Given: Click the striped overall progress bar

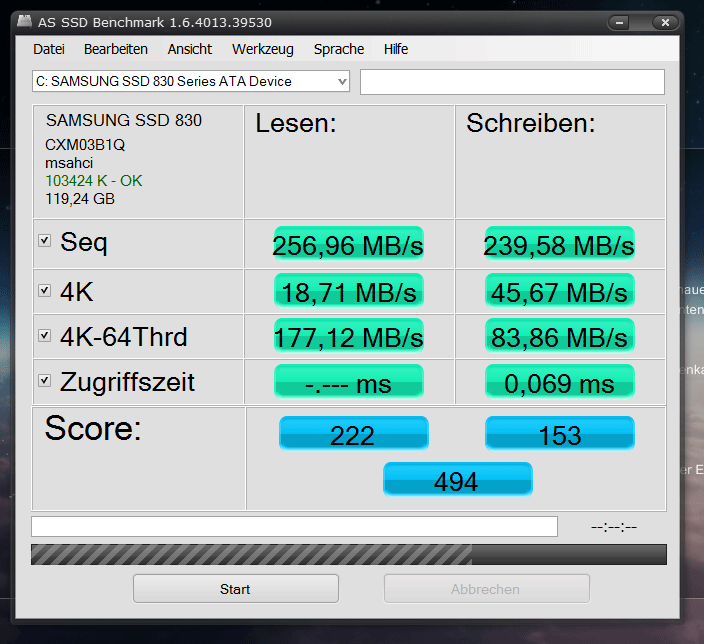Looking at the screenshot, I should coord(349,554).
